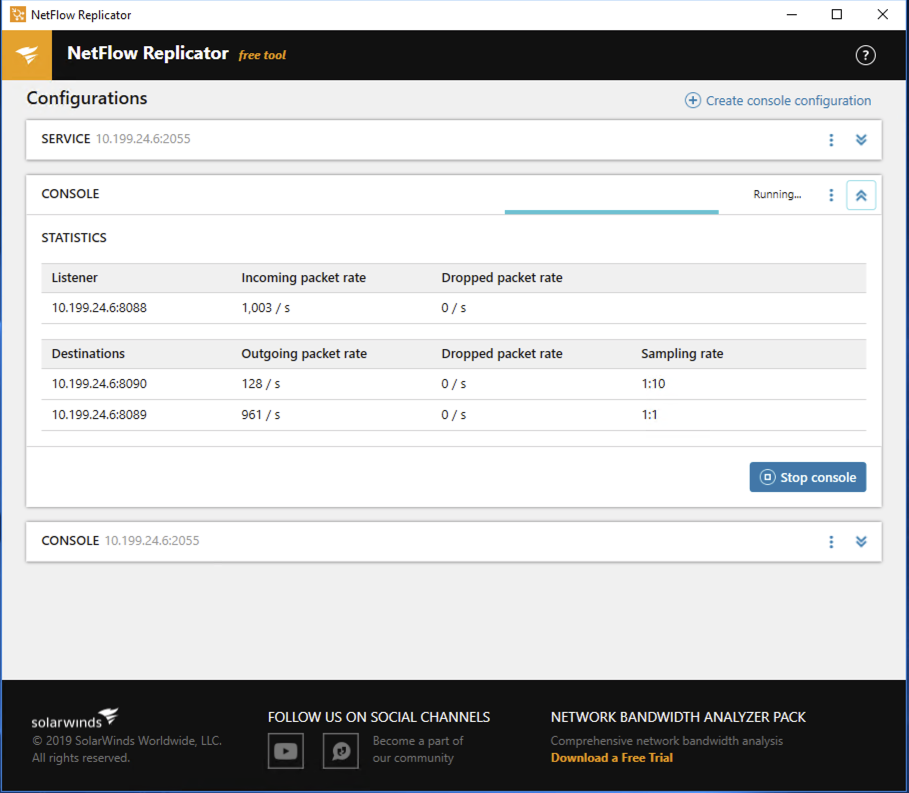Open the help question mark icon
Image resolution: width=909 pixels, height=793 pixels.
(865, 55)
